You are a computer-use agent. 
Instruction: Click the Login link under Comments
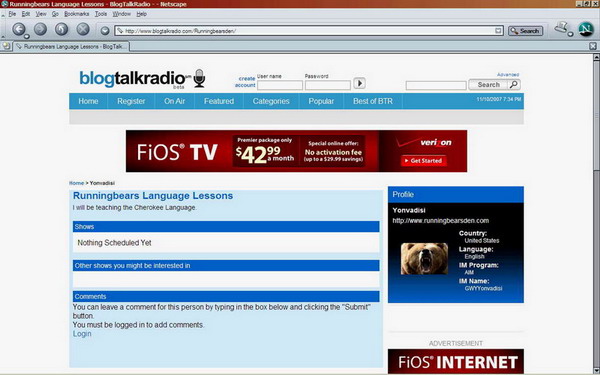coord(82,334)
